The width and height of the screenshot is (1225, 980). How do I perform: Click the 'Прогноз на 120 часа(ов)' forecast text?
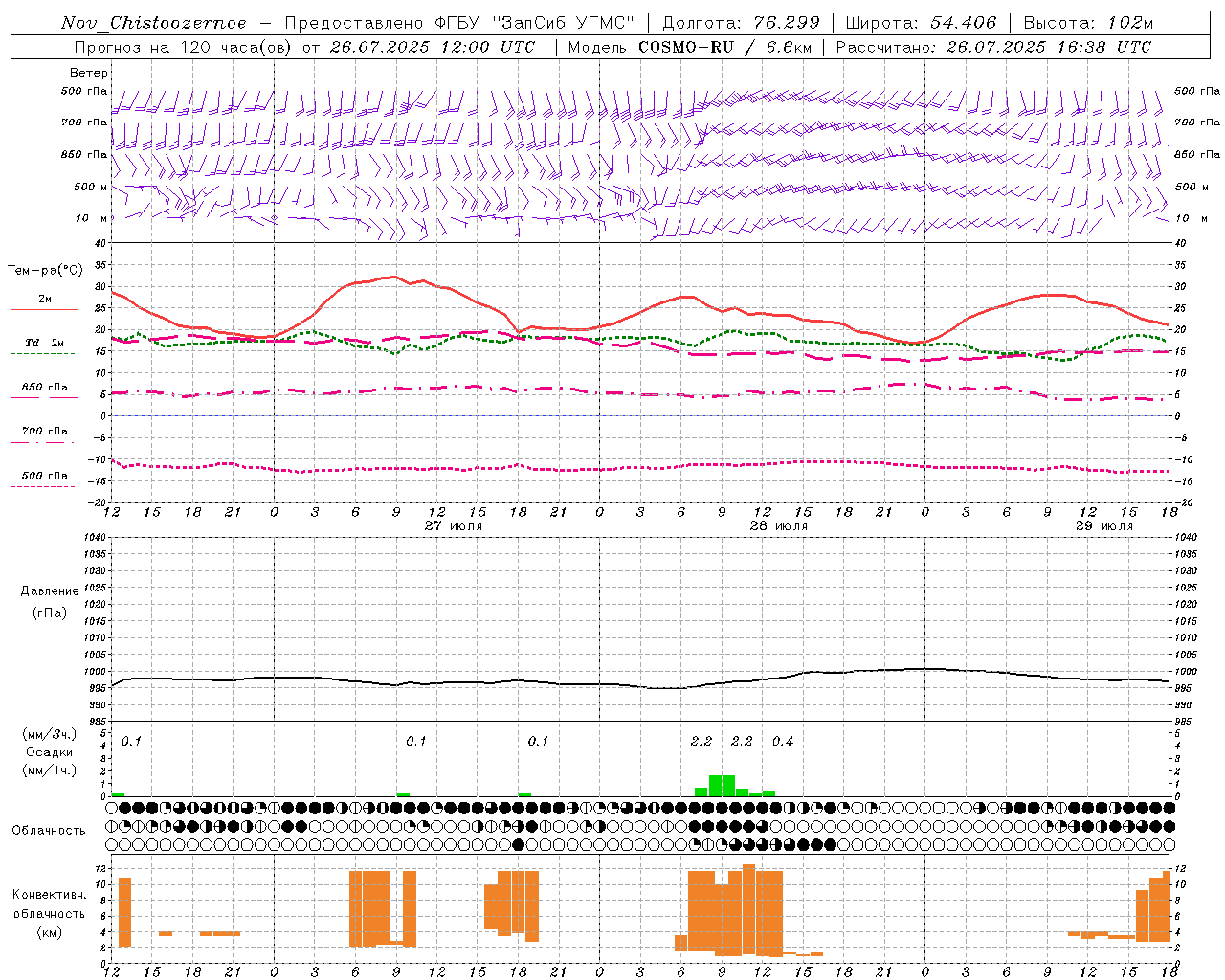184,47
